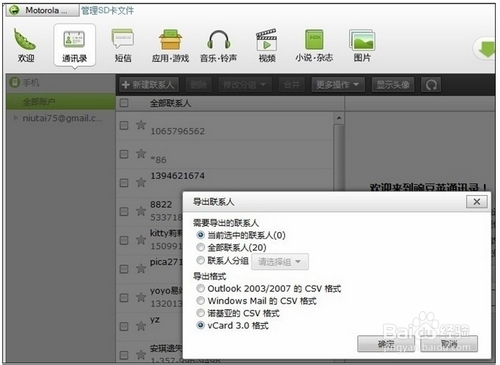Star the yoyo contact

point(141,297)
